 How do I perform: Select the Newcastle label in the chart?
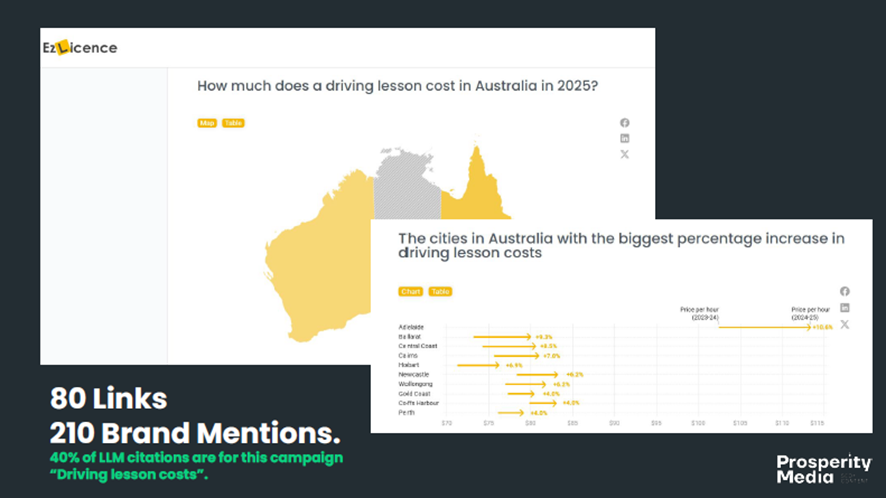pos(414,374)
